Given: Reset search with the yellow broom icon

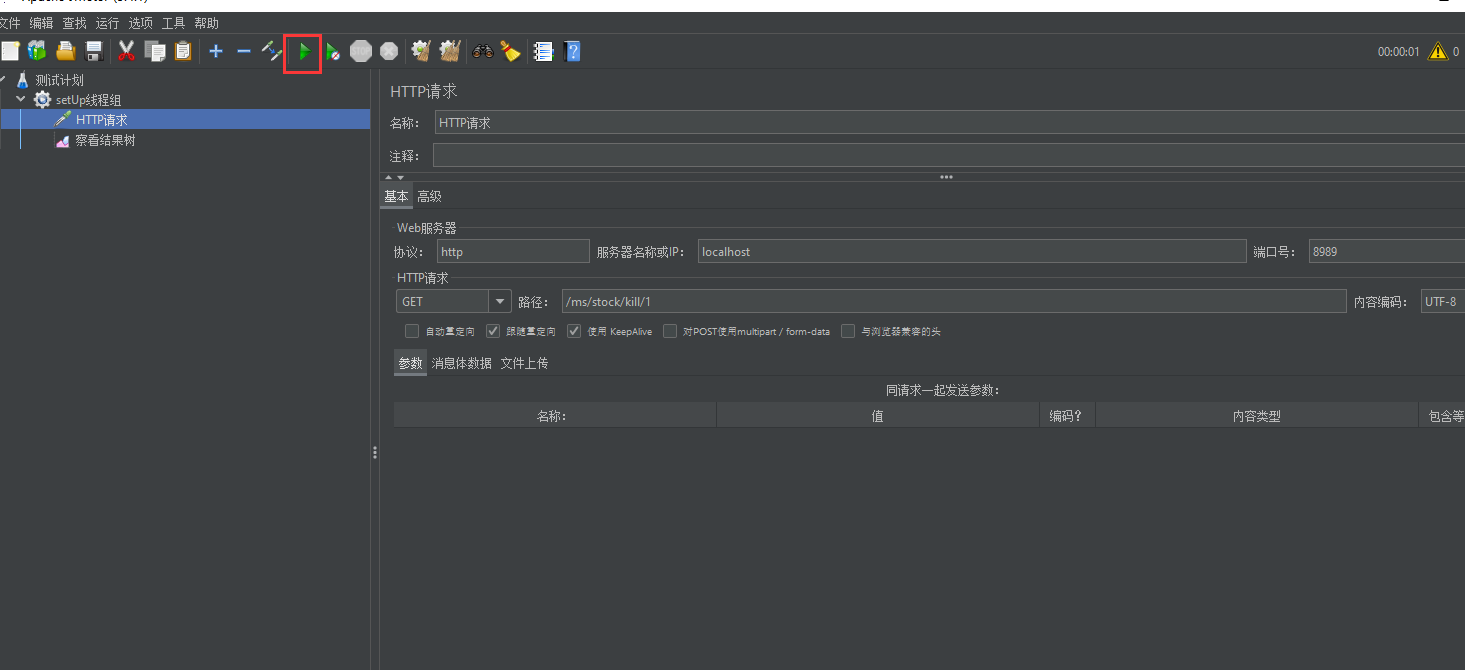Looking at the screenshot, I should (x=511, y=51).
